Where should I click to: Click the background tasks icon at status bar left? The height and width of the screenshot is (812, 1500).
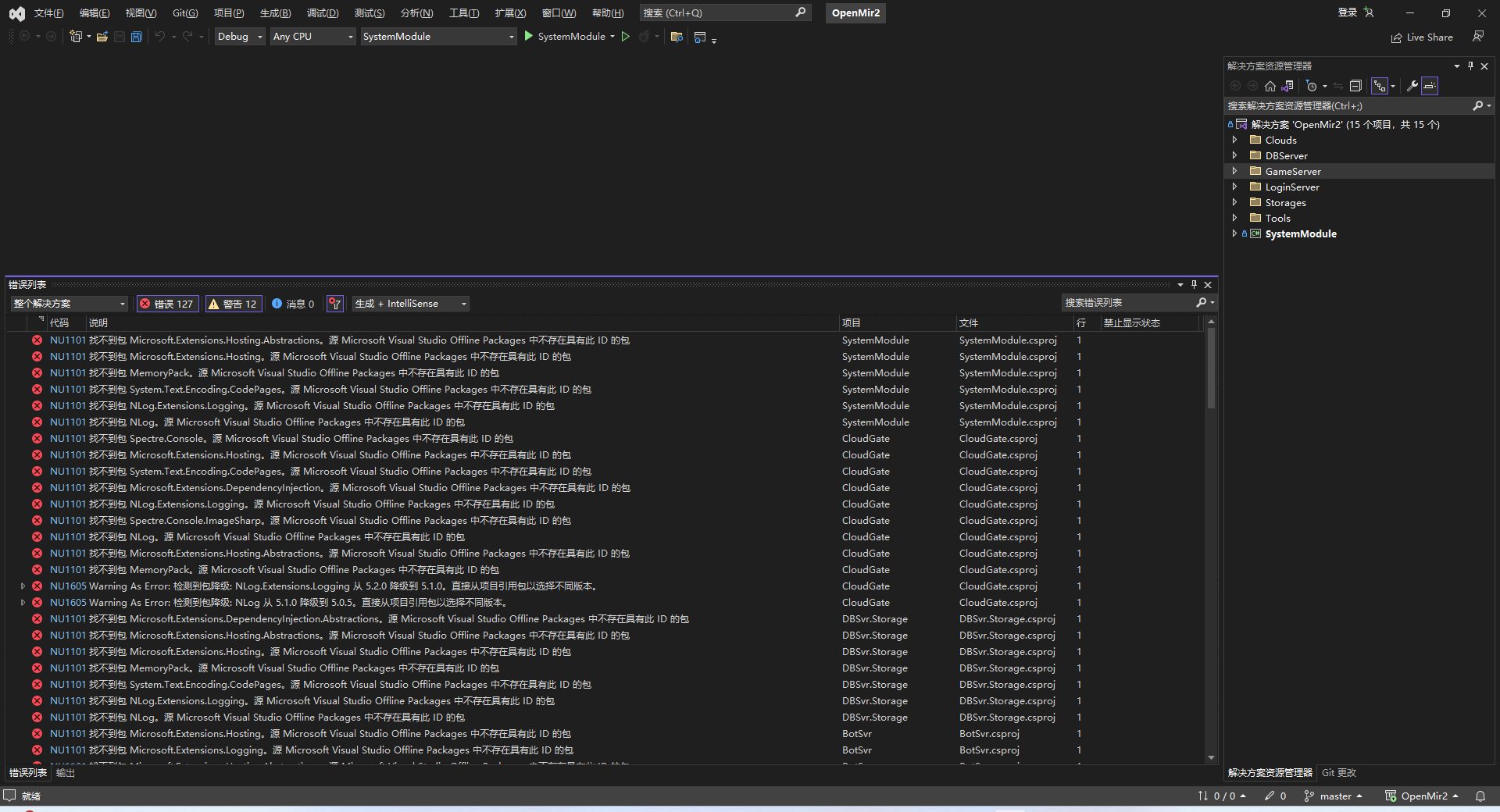(9, 796)
